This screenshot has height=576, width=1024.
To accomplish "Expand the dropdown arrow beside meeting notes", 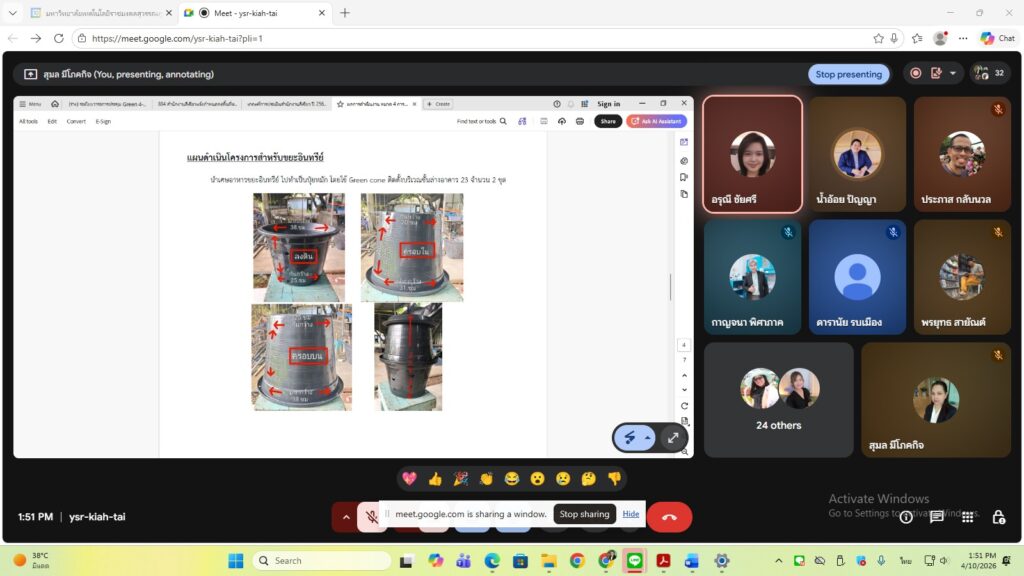I will point(953,74).
